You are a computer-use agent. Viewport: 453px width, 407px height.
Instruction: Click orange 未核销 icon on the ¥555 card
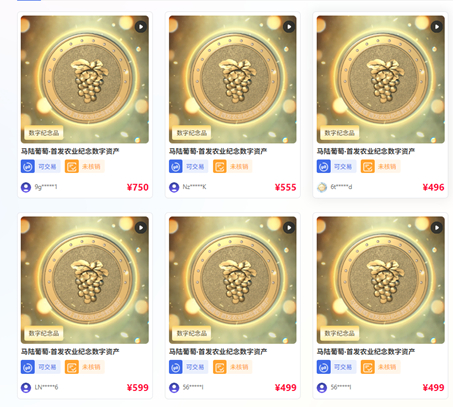coord(220,166)
